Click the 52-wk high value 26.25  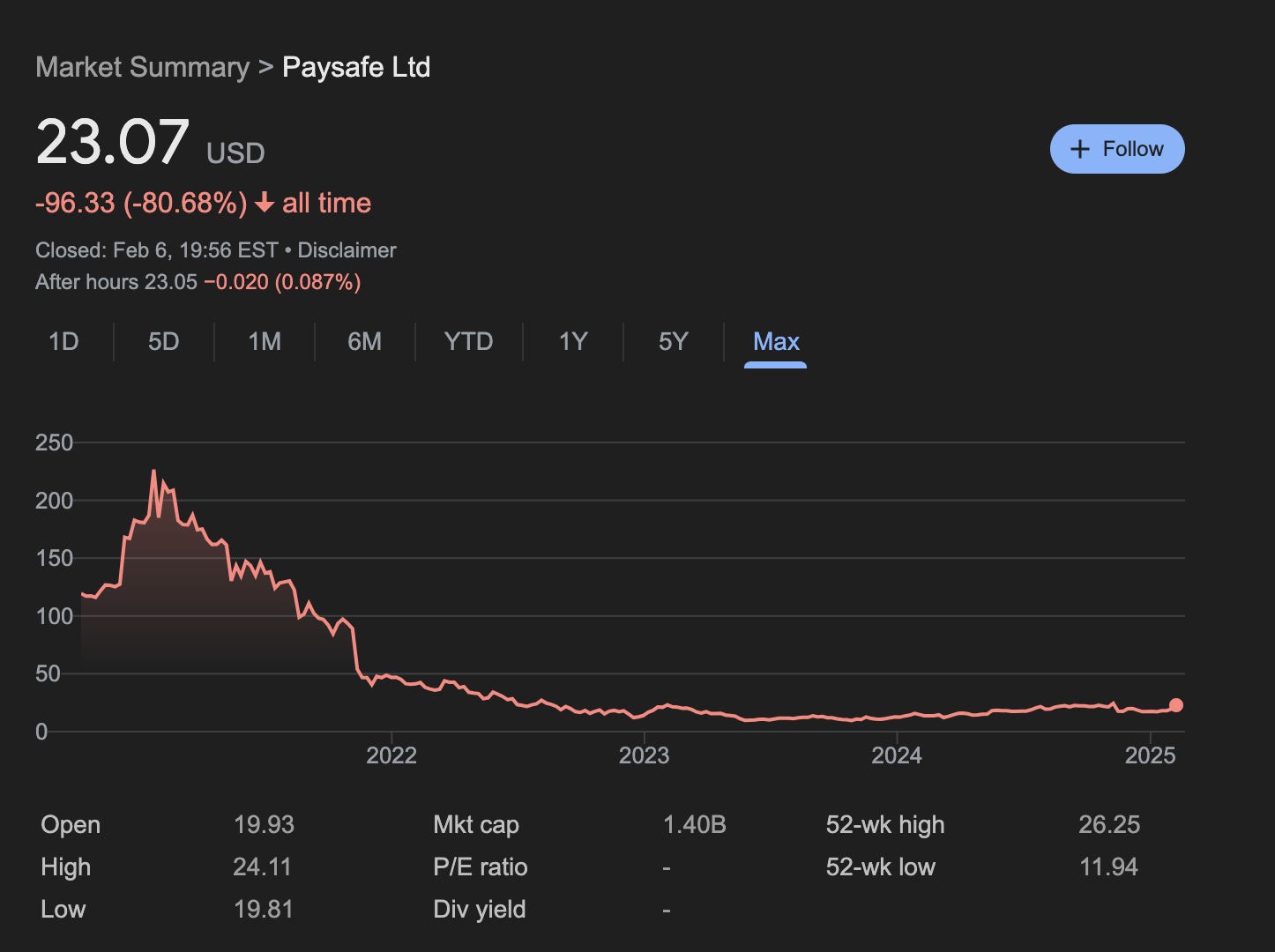[1109, 825]
